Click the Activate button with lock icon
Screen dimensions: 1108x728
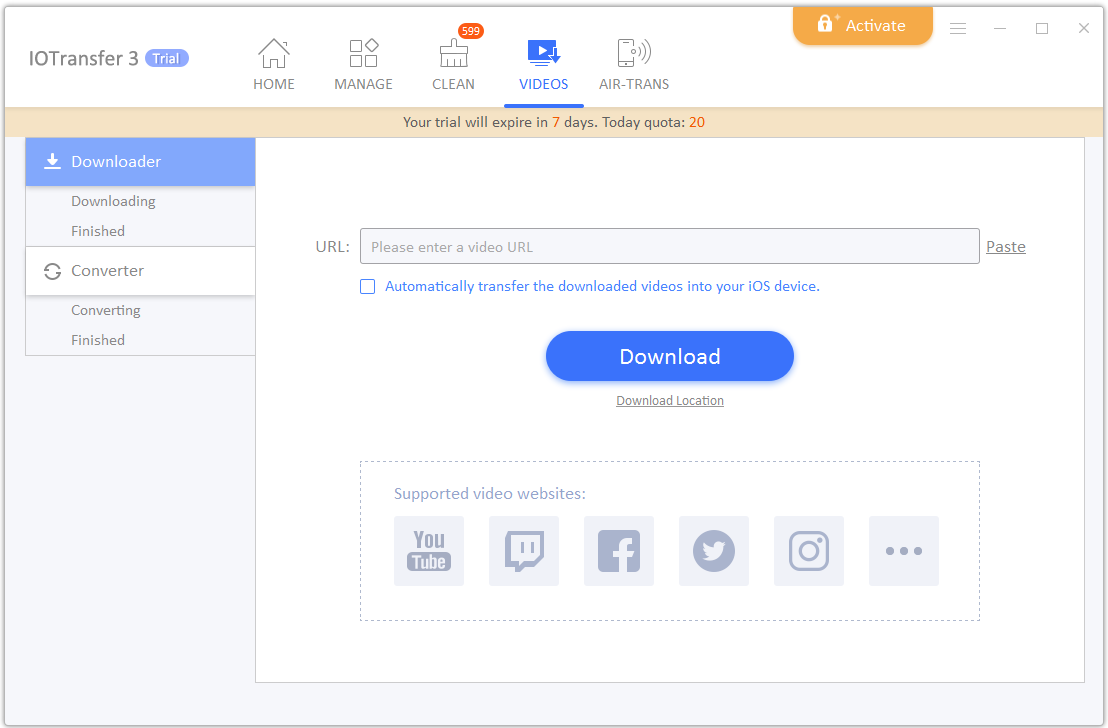[x=862, y=26]
